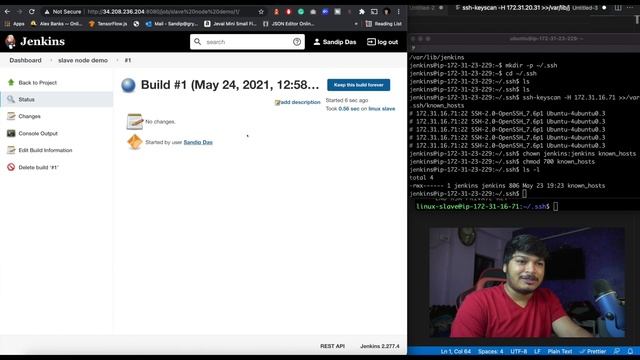Screen dimensions: 640x360
Task: Open the Sandip Das user link
Action: click(198, 142)
